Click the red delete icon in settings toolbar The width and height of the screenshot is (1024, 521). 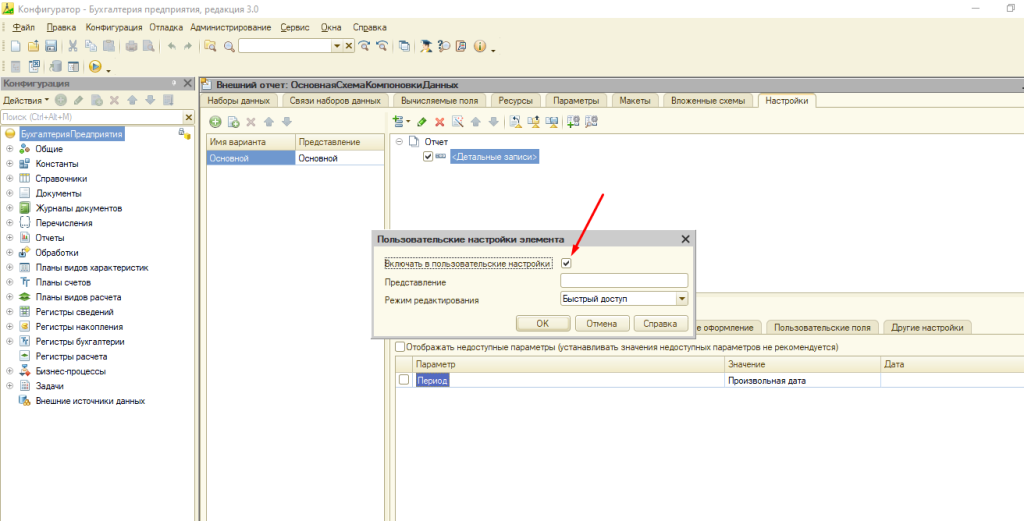pyautogui.click(x=439, y=122)
